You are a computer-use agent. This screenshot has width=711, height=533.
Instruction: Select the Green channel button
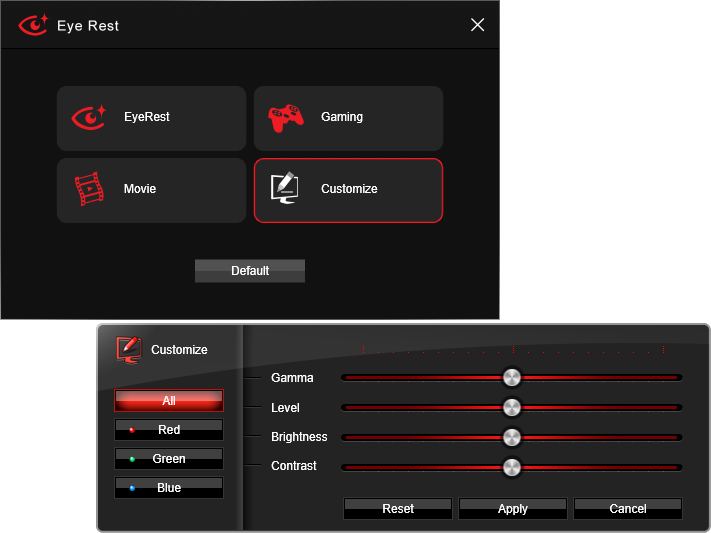(x=169, y=459)
